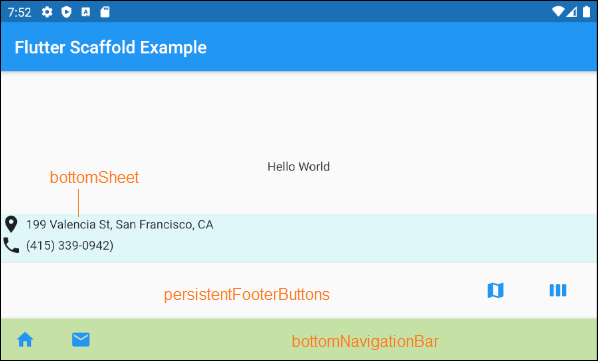Tap the cellular signal strength icon

(x=571, y=12)
